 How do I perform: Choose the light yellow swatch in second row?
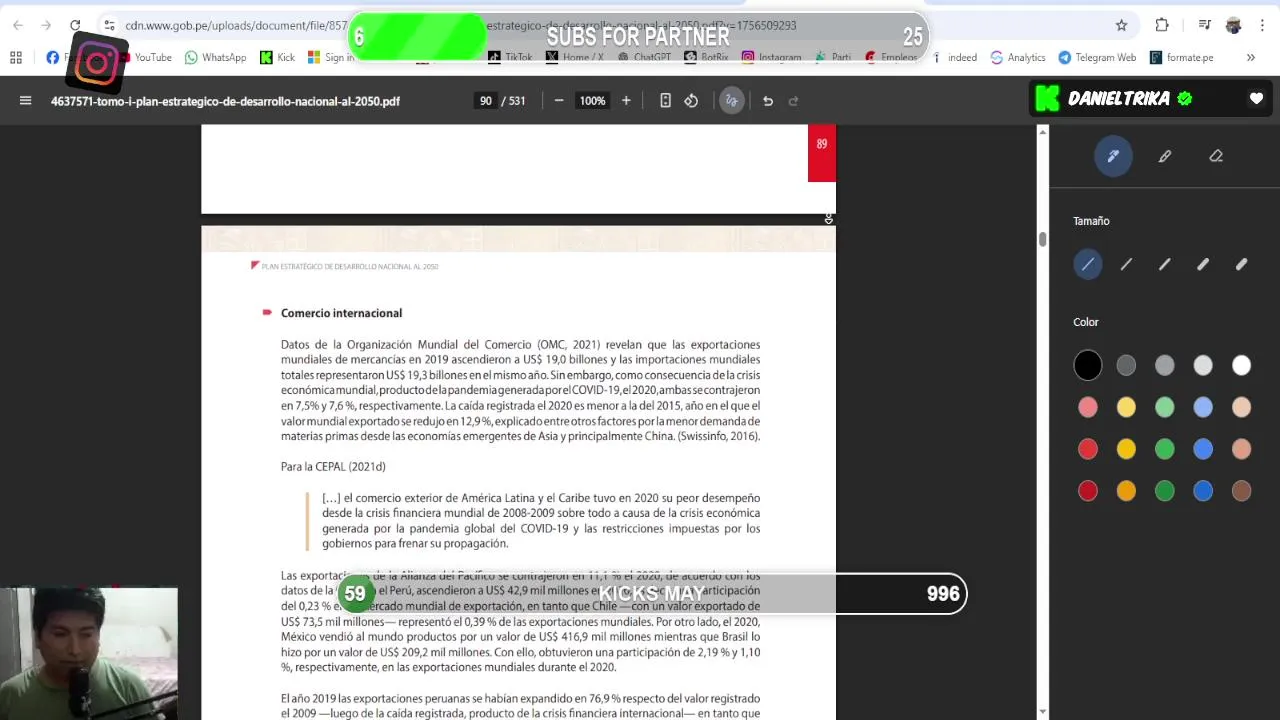click(1126, 407)
